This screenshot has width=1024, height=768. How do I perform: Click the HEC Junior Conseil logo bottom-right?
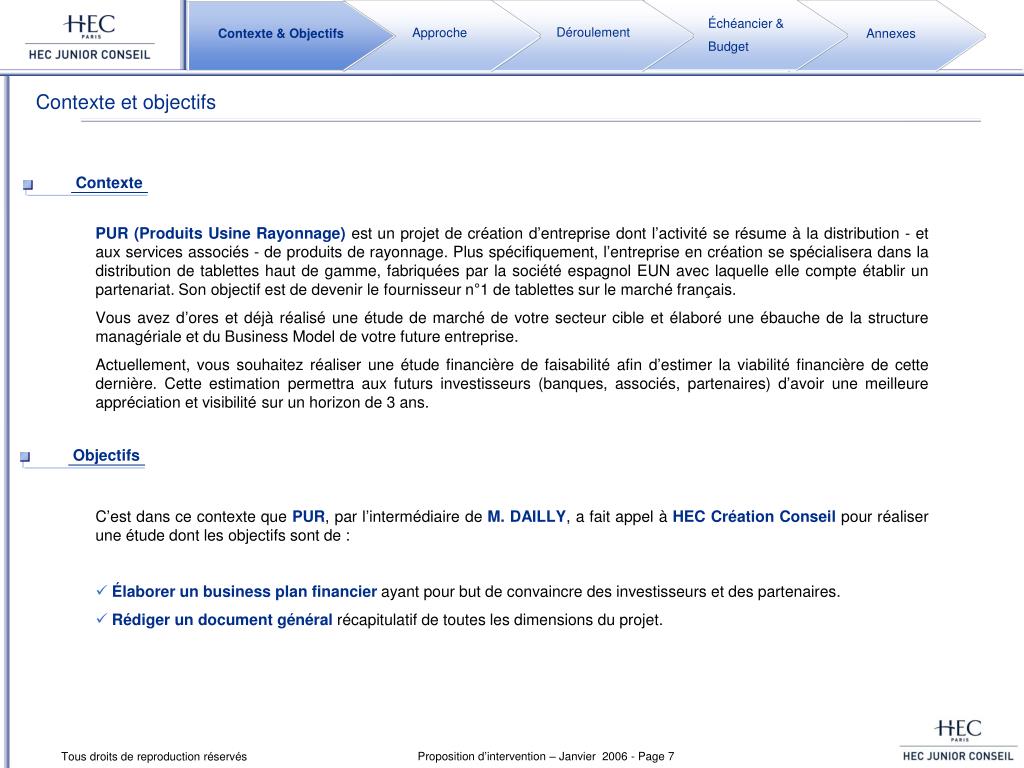coord(957,740)
